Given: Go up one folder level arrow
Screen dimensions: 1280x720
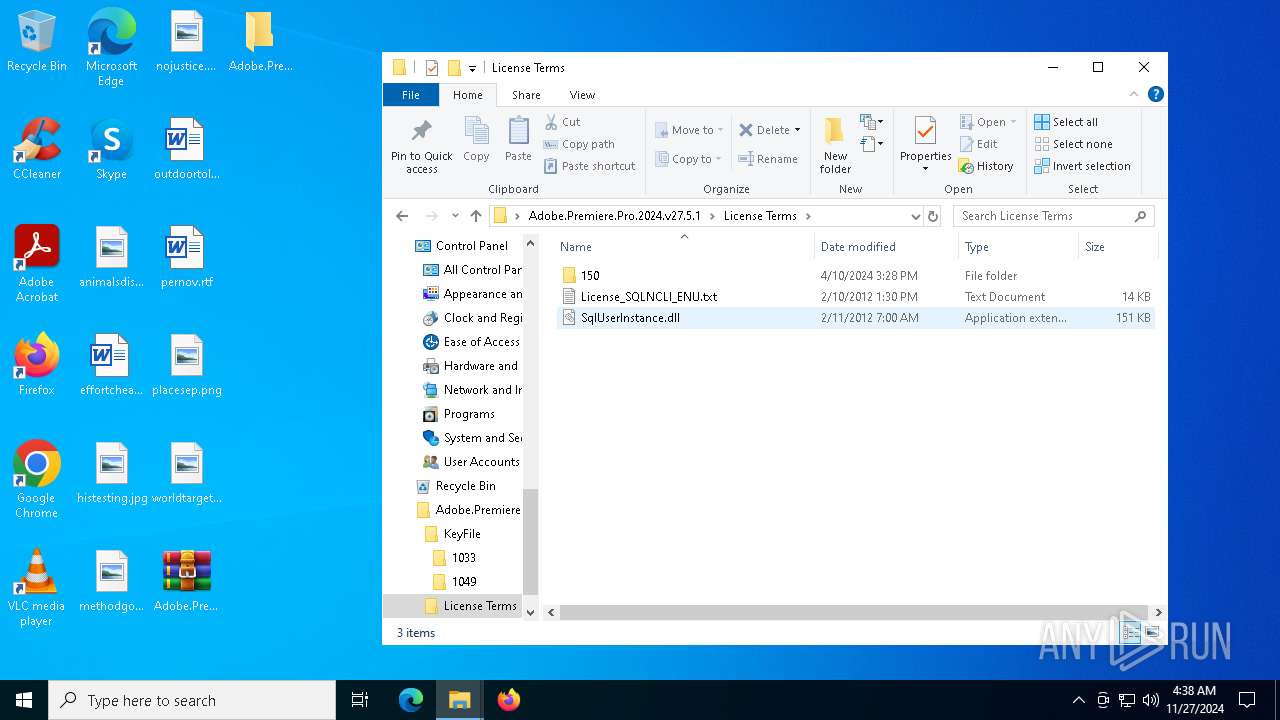Looking at the screenshot, I should [x=476, y=216].
